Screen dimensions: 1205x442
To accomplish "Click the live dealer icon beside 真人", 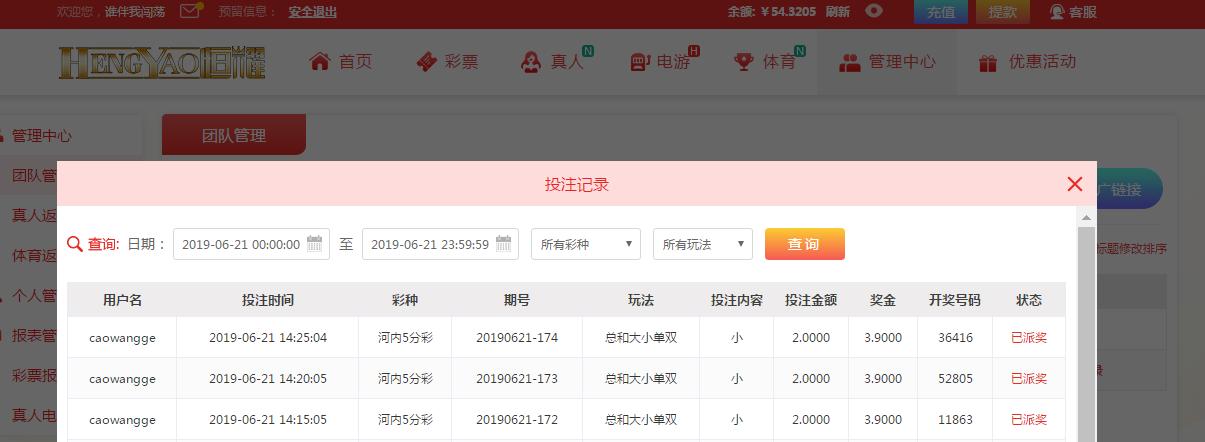I will click(531, 62).
